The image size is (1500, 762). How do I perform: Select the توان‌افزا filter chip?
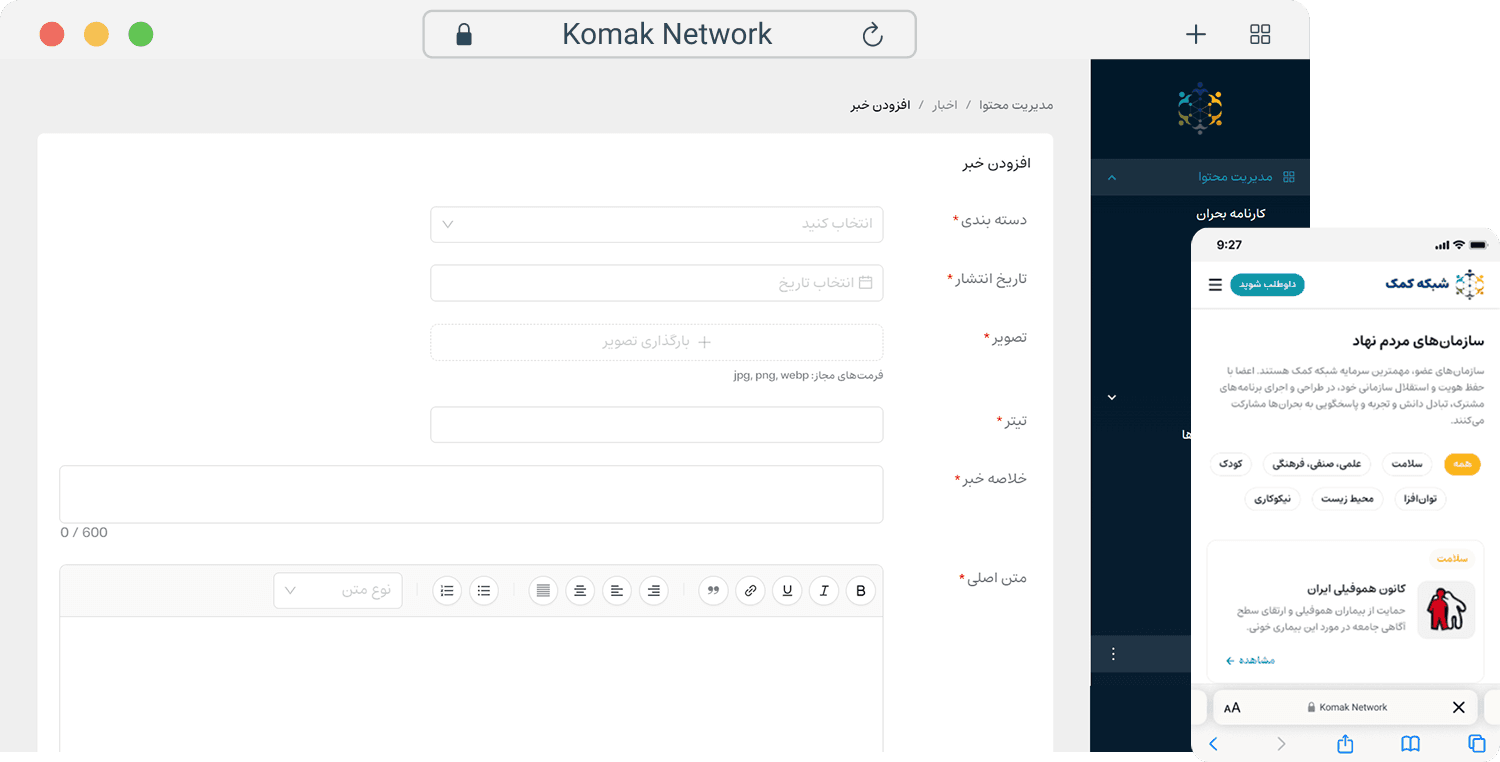point(1420,498)
